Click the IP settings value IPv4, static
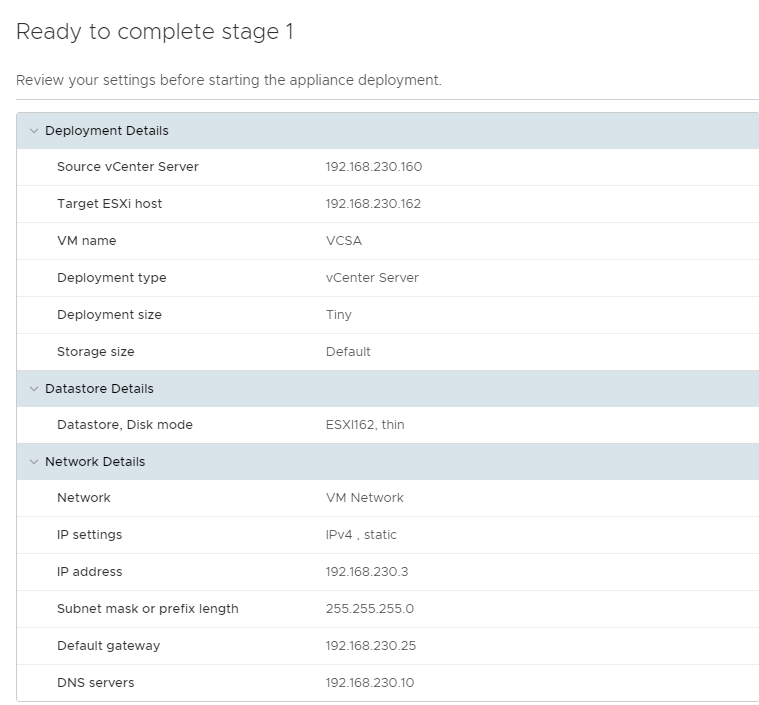The width and height of the screenshot is (759, 705). coord(361,535)
